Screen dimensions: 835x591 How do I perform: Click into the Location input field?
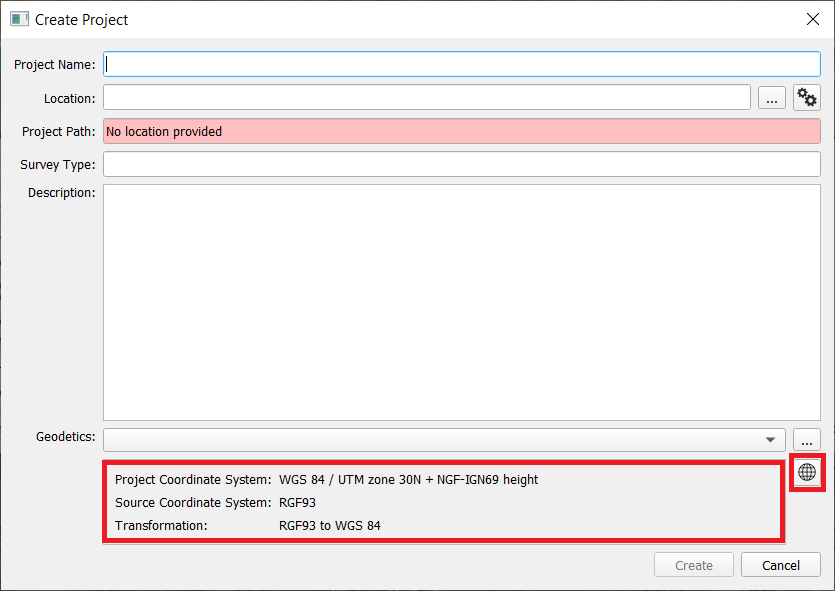(x=426, y=98)
